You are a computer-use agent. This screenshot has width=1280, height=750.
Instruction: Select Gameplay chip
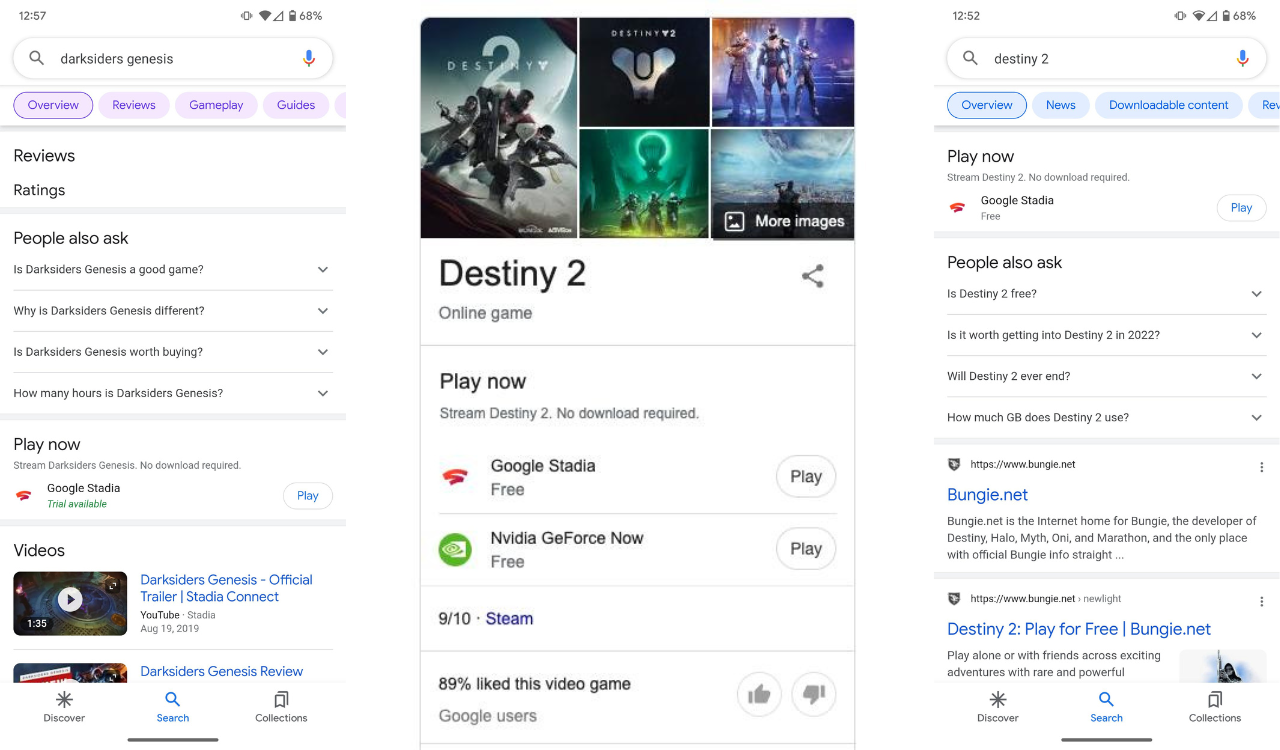tap(216, 105)
